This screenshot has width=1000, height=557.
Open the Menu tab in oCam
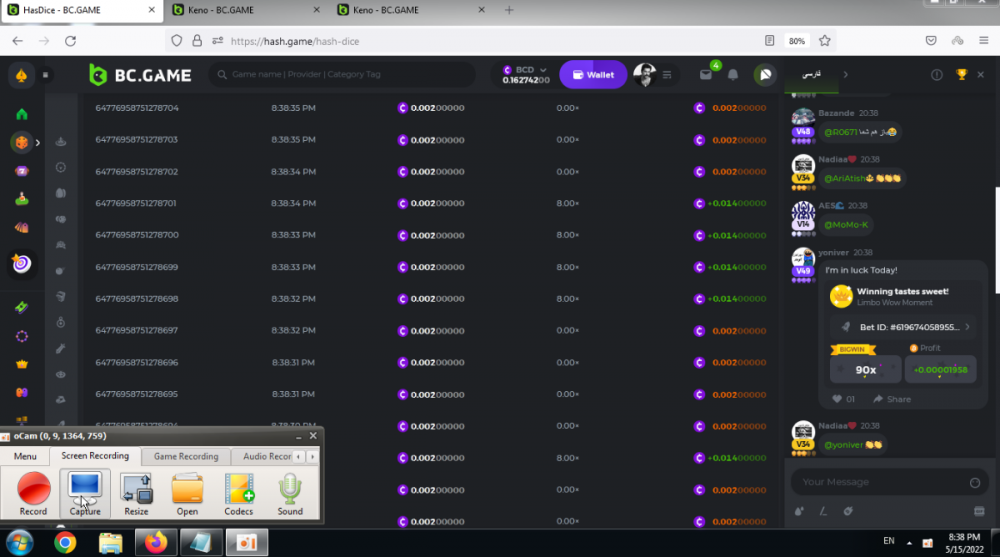(25, 456)
